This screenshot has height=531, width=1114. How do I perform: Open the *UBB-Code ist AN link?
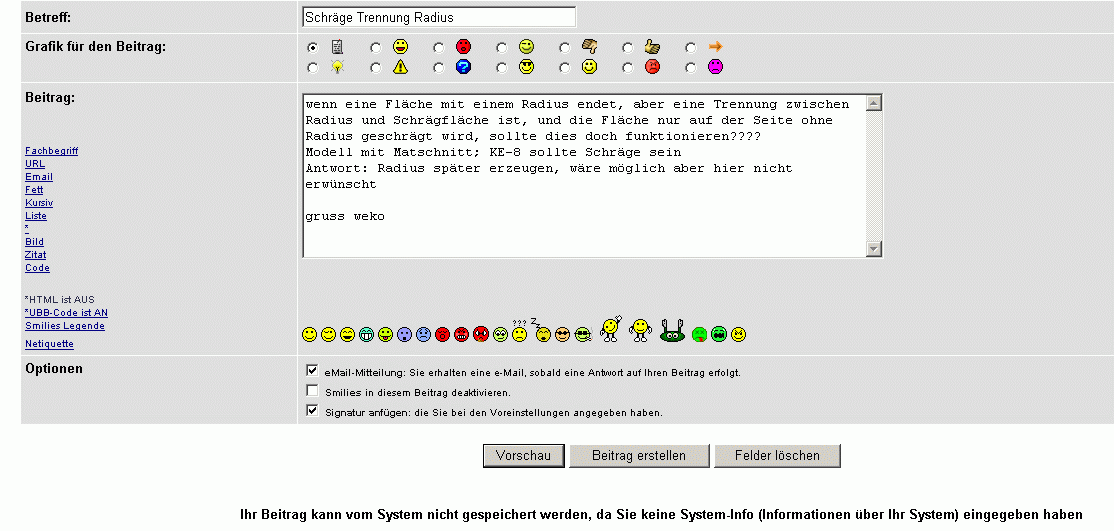click(x=66, y=313)
